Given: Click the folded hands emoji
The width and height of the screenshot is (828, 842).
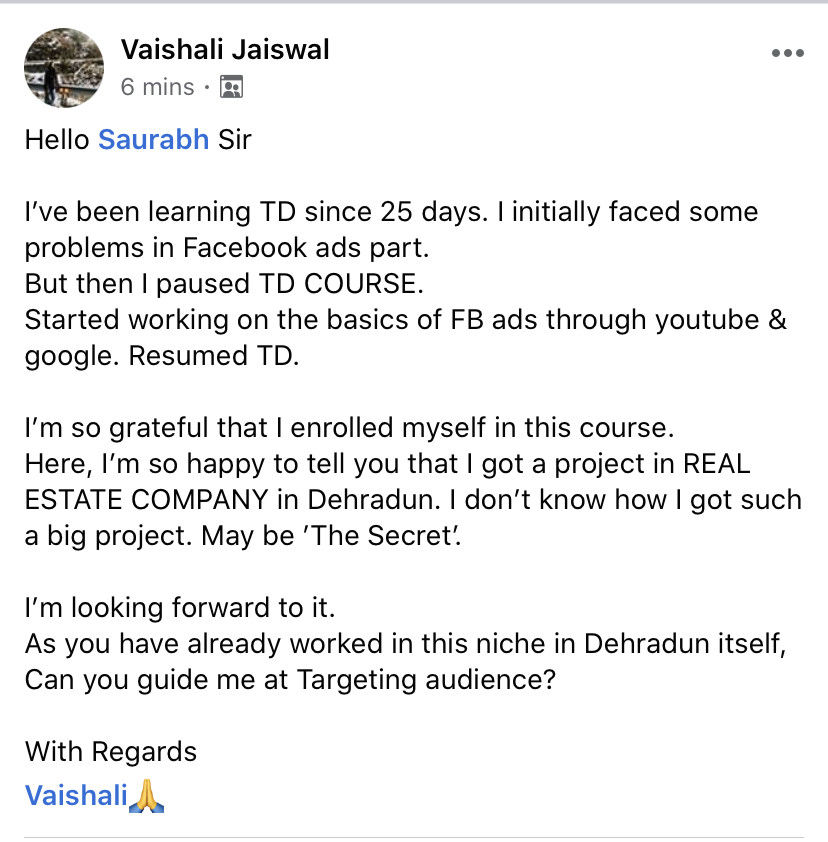Looking at the screenshot, I should coord(149,796).
